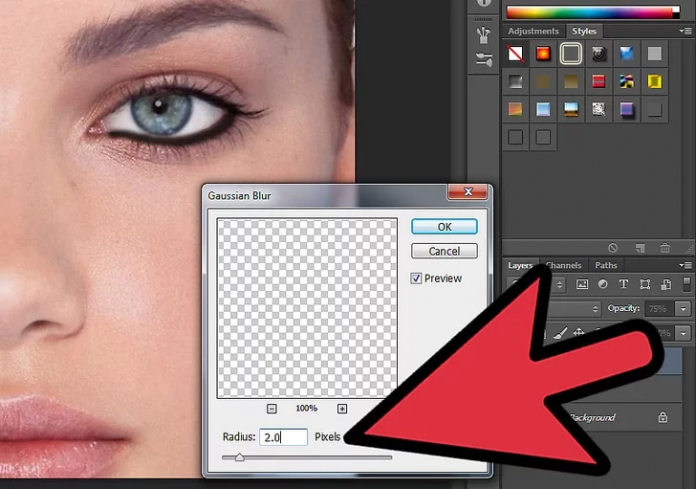Viewport: 696px width, 489px height.
Task: Open the Layers panel flyout menu
Action: [686, 265]
